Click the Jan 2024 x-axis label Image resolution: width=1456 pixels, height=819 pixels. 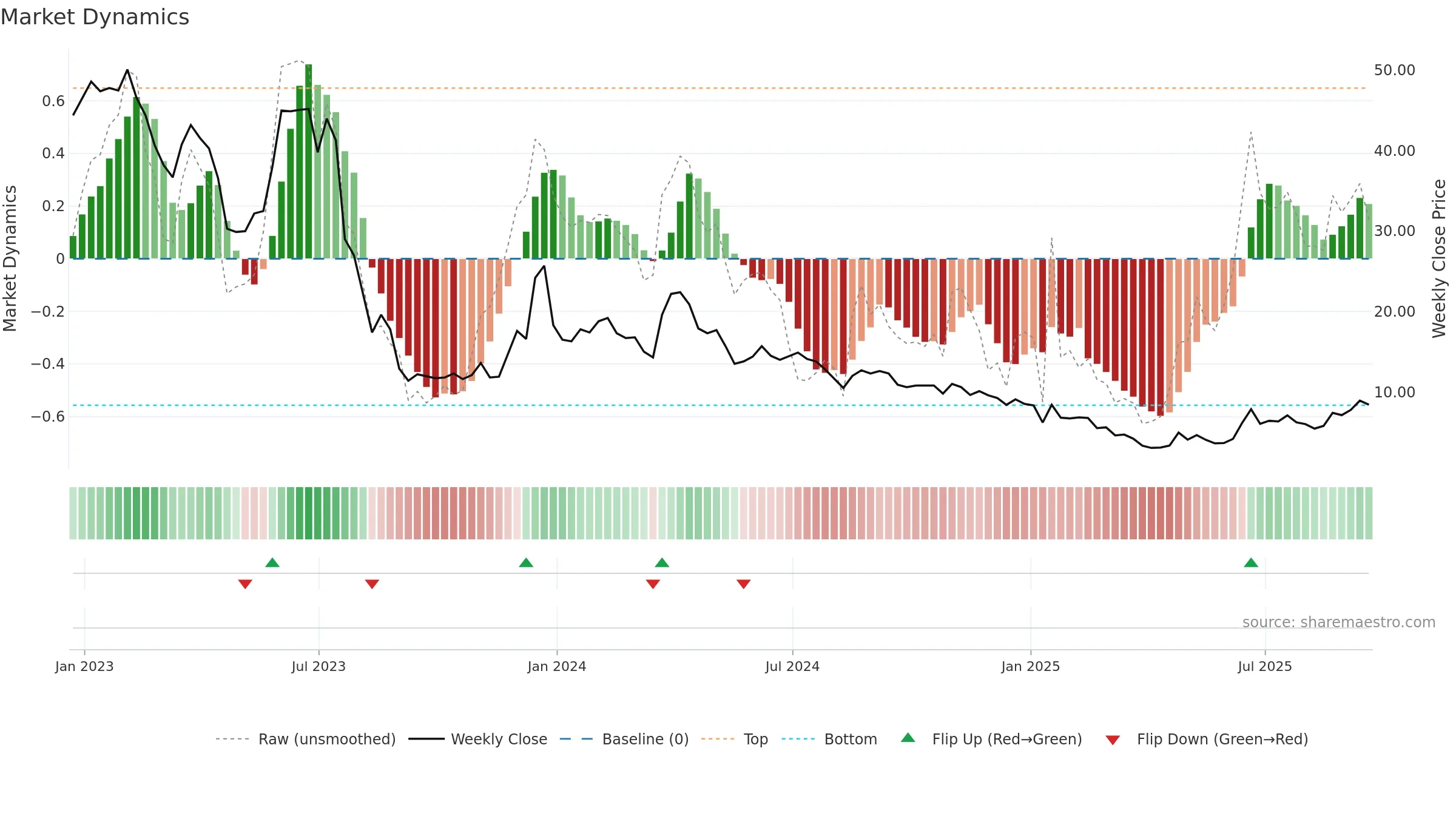557,666
